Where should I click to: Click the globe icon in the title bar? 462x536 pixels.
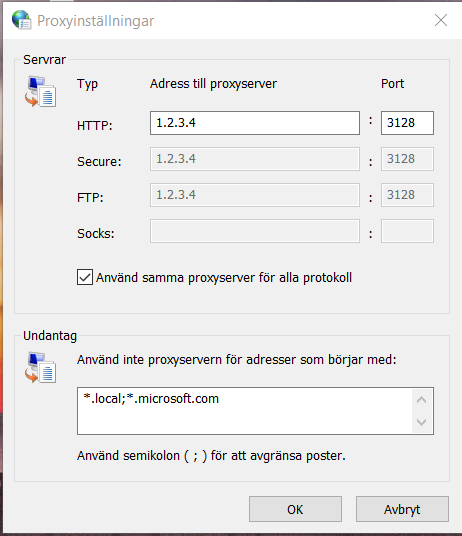coord(22,20)
